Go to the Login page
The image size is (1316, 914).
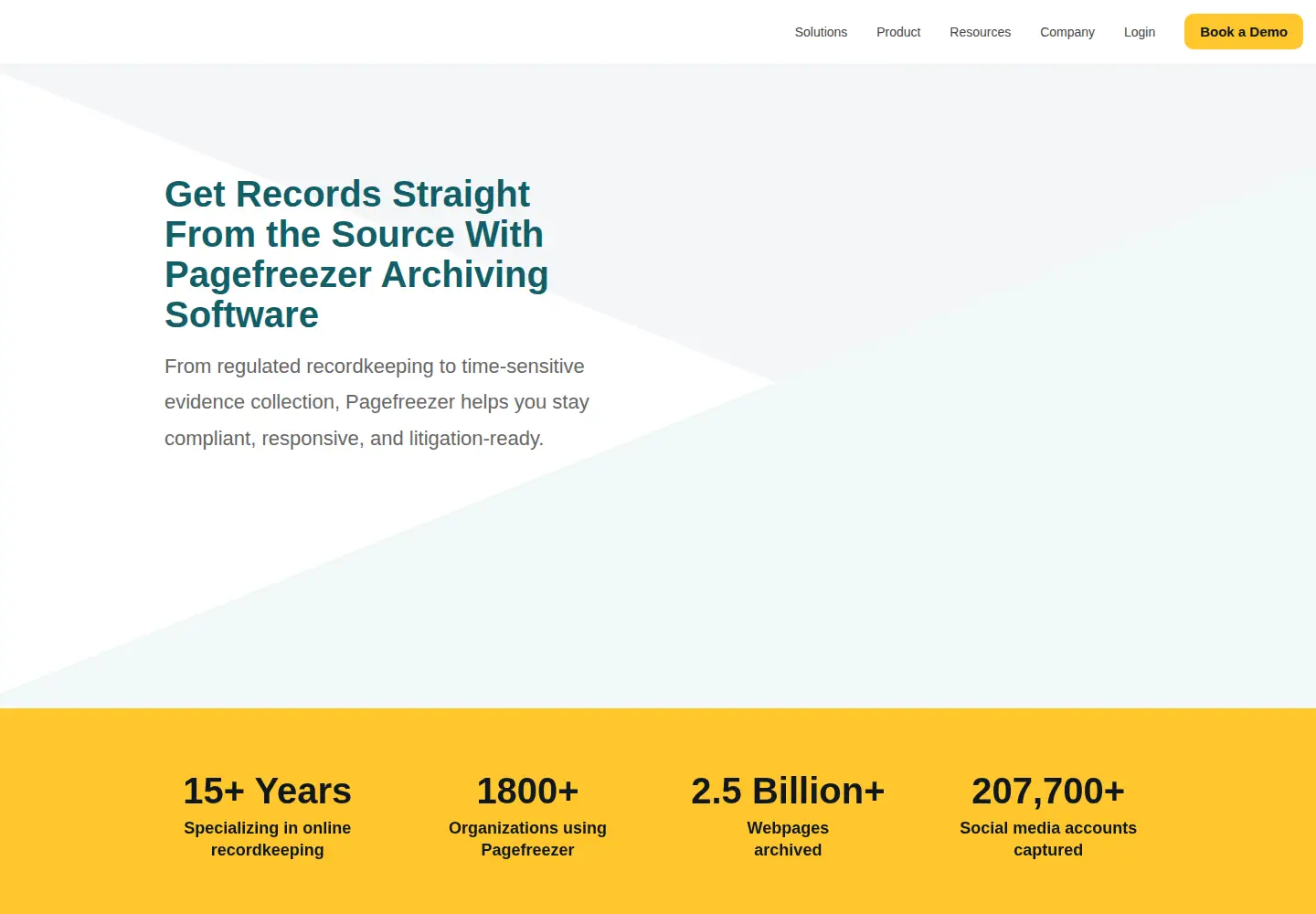[x=1139, y=32]
